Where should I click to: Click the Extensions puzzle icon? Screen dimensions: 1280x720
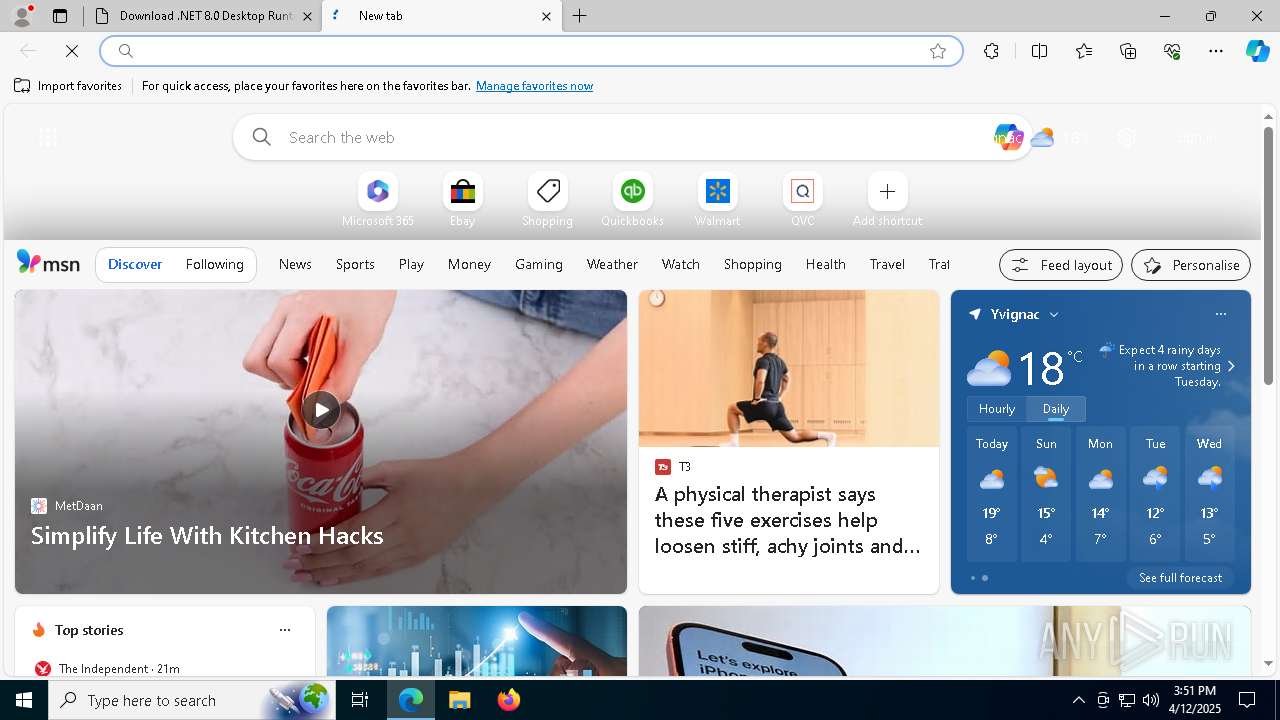click(991, 51)
